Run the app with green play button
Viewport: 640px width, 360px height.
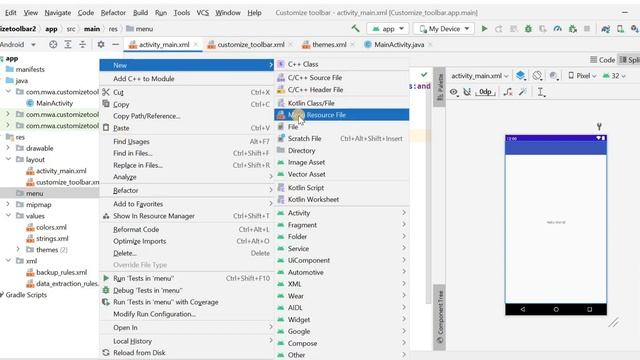[x=484, y=29]
